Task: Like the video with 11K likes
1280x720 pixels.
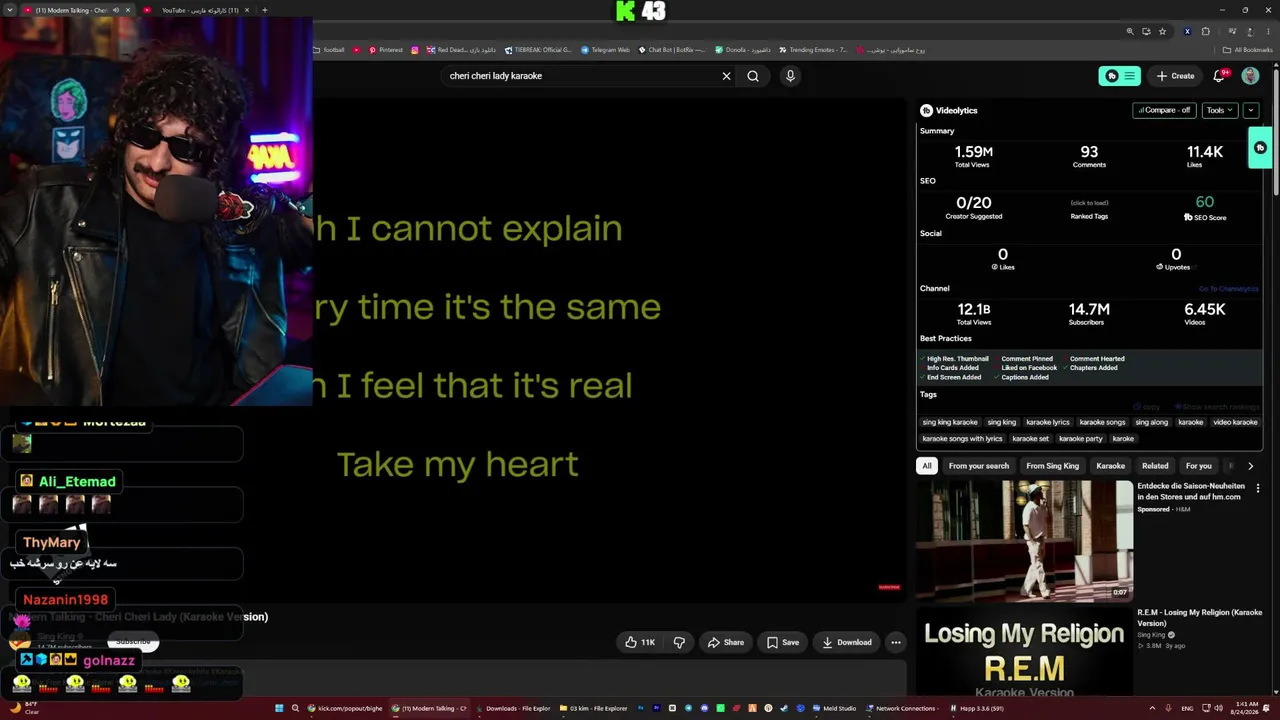Action: [640, 642]
